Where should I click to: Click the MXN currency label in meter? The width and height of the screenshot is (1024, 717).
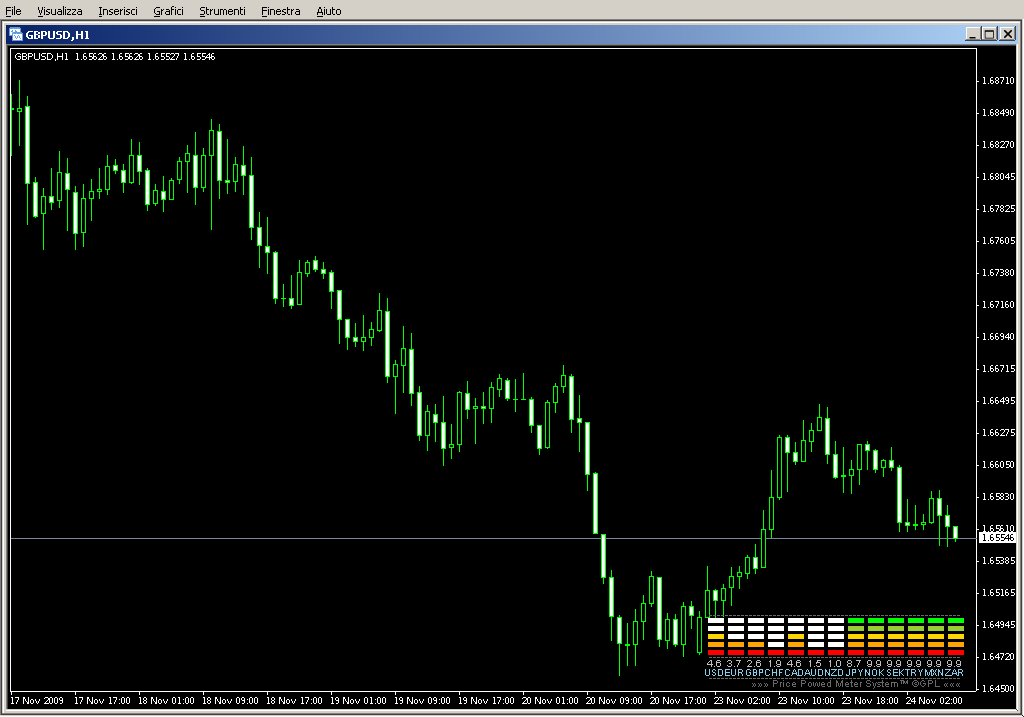935,673
